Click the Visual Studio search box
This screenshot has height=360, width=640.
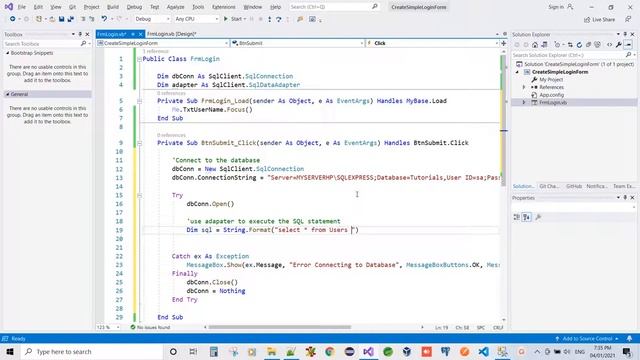(x=334, y=7)
